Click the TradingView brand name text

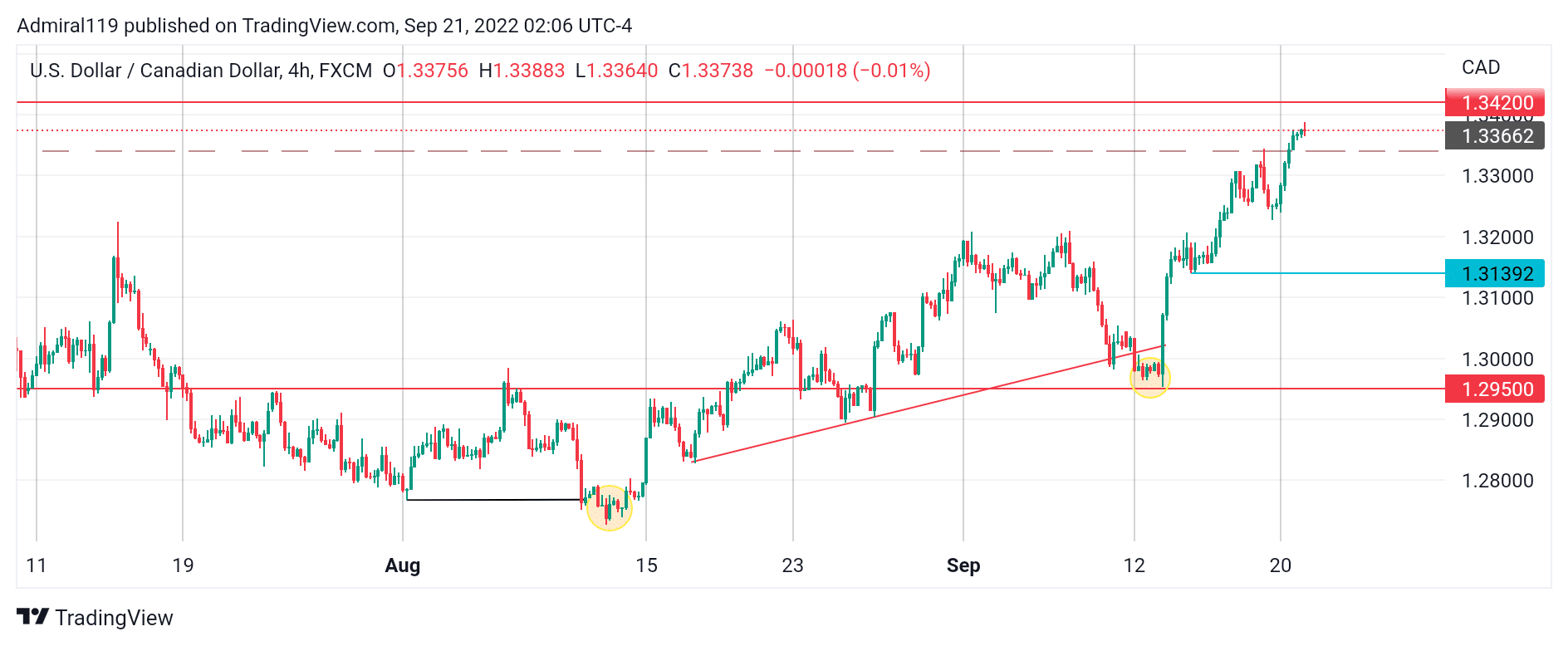click(x=114, y=618)
